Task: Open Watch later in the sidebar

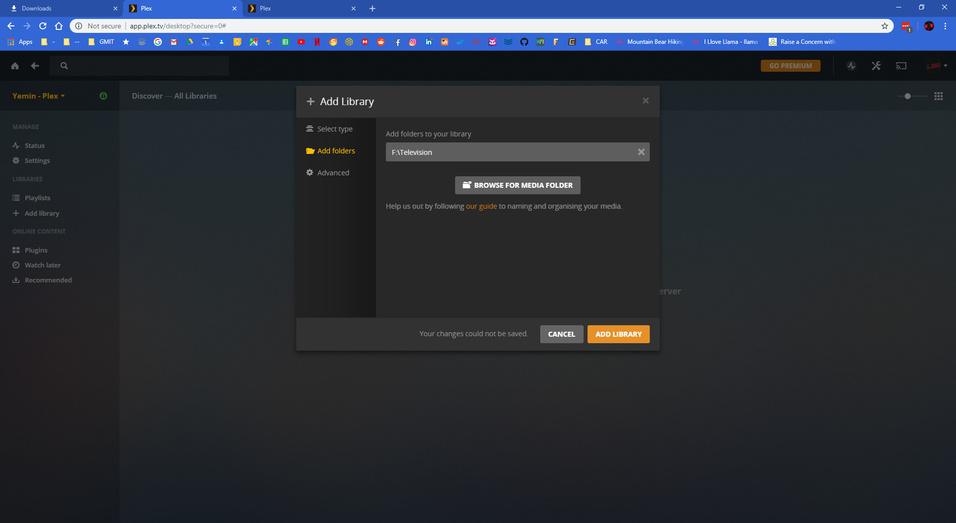Action: point(37,265)
